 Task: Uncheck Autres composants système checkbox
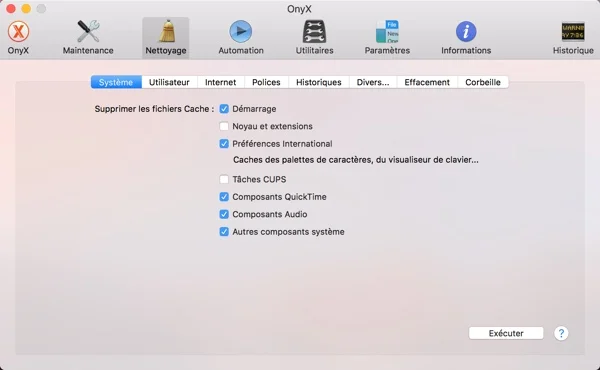pos(224,232)
